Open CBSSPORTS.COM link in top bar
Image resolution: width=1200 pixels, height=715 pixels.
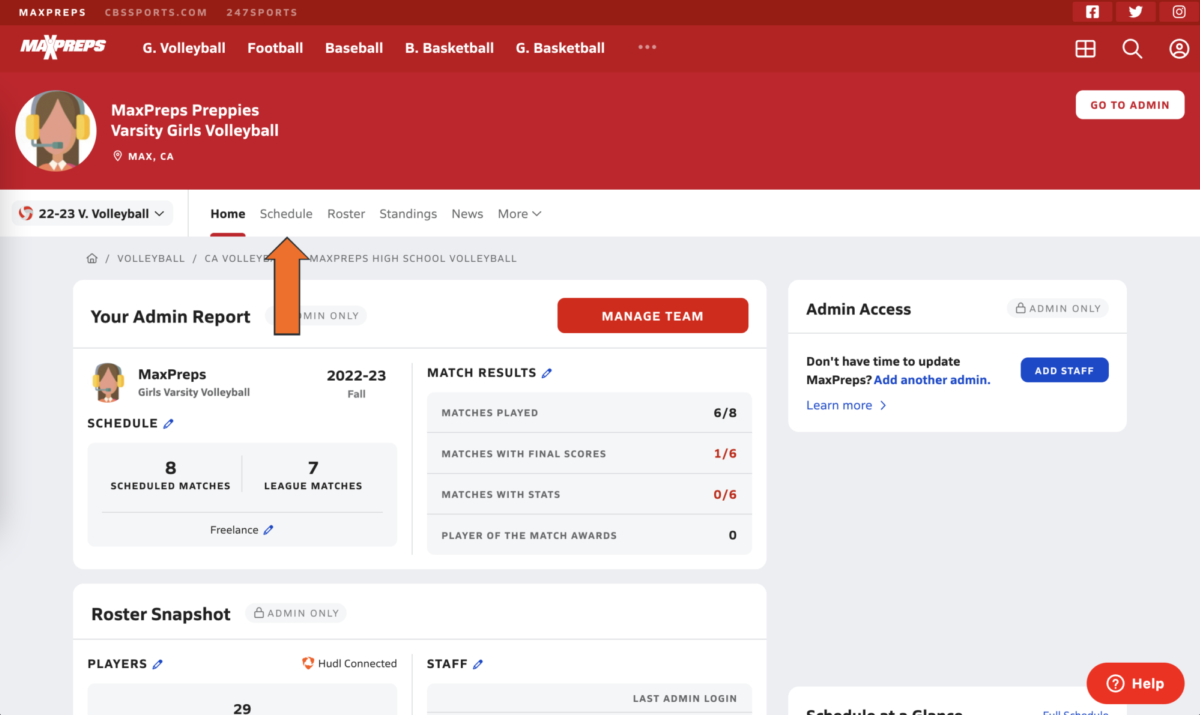click(x=156, y=12)
